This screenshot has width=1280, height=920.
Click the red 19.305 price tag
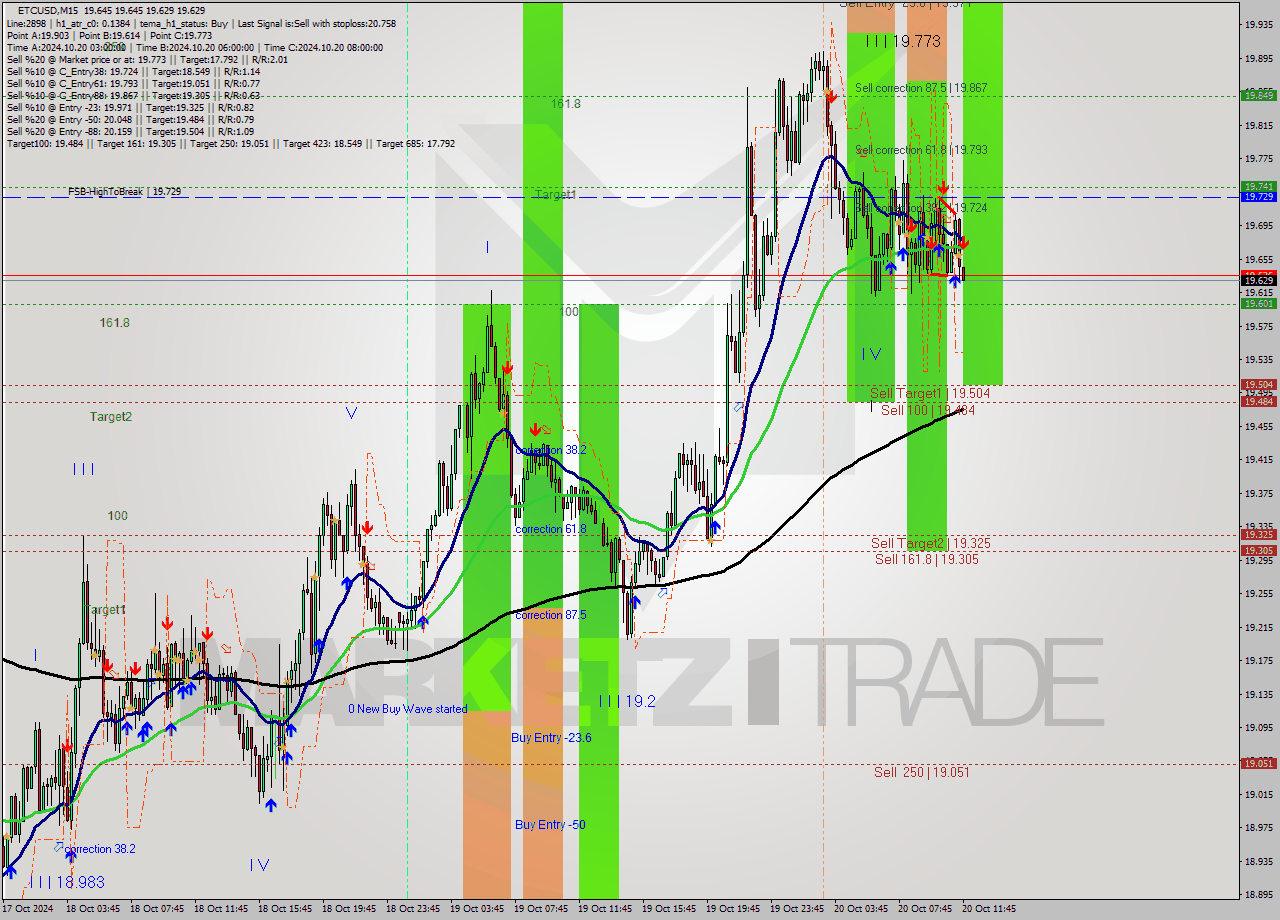pos(1258,550)
